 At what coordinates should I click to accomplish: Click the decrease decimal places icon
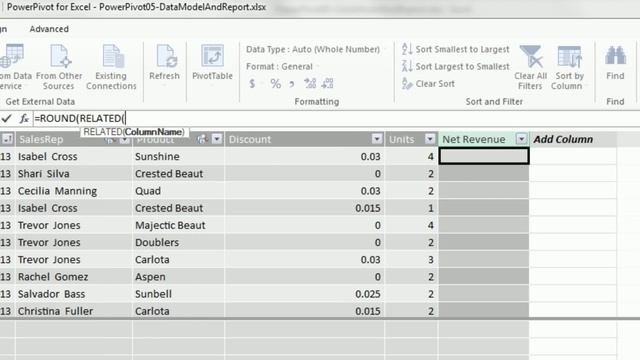tap(327, 83)
